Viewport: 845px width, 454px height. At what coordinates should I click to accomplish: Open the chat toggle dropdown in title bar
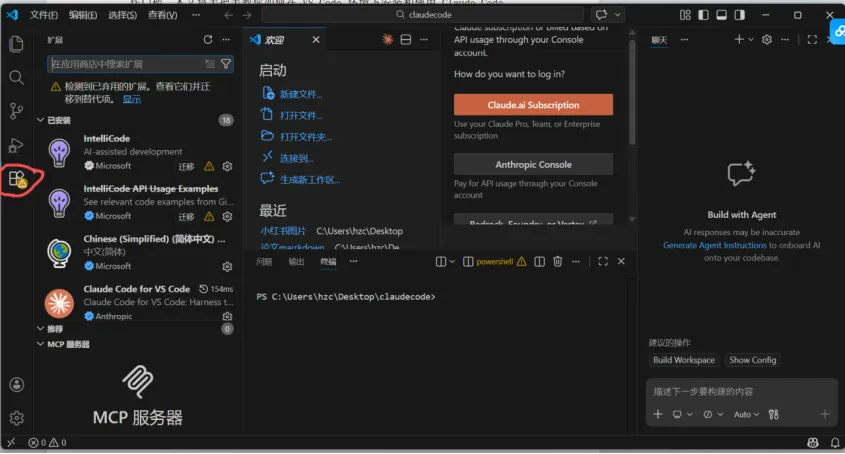[x=618, y=15]
